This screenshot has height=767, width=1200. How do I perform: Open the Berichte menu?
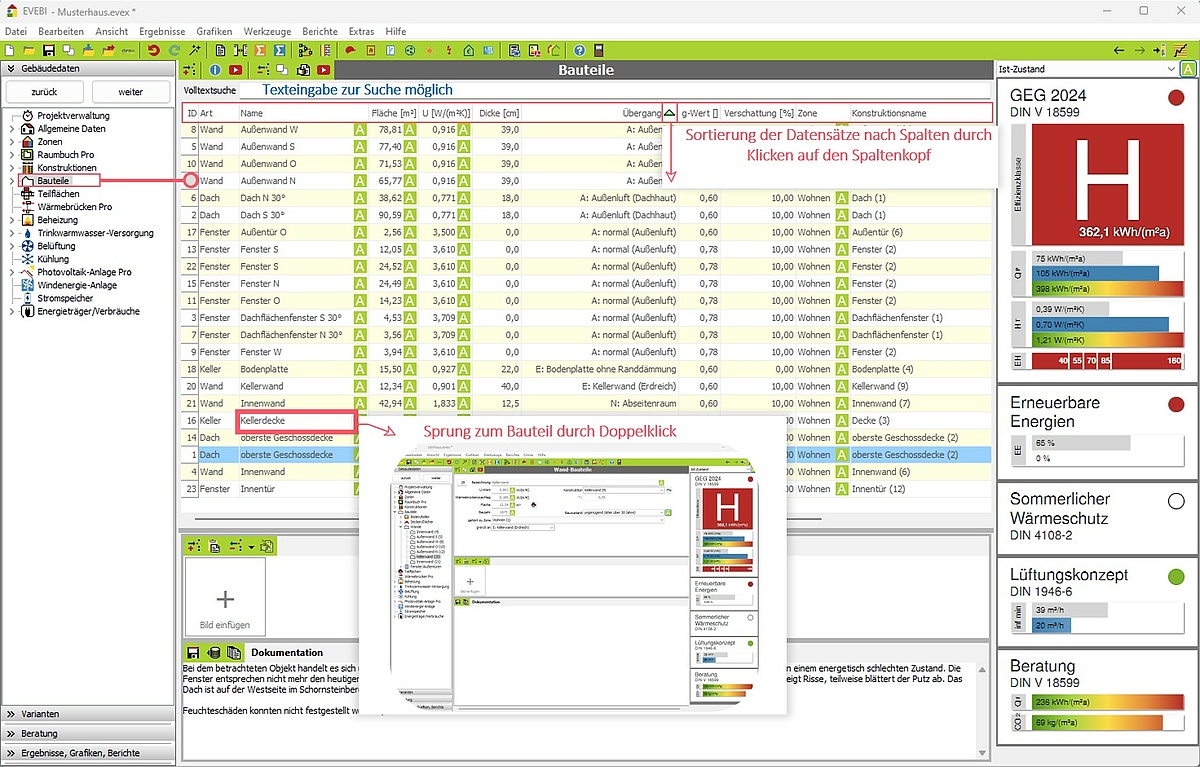point(319,31)
